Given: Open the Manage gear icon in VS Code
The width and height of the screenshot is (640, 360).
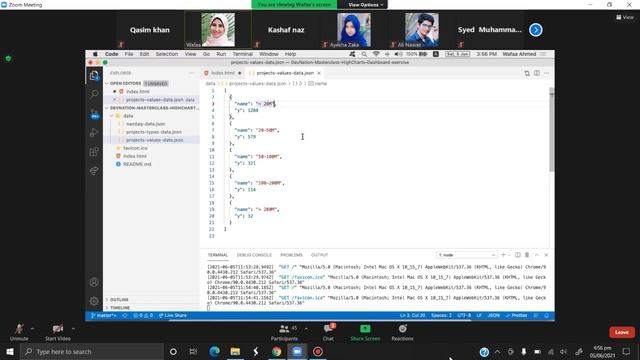Looking at the screenshot, I should [x=94, y=301].
